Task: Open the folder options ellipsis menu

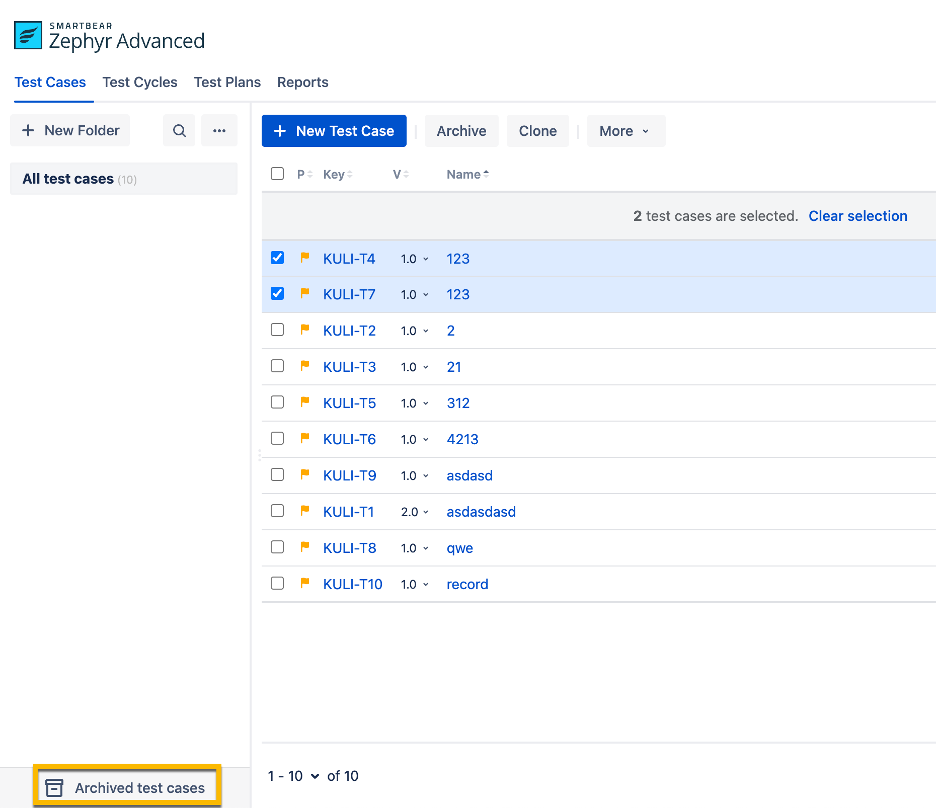Action: pos(219,130)
